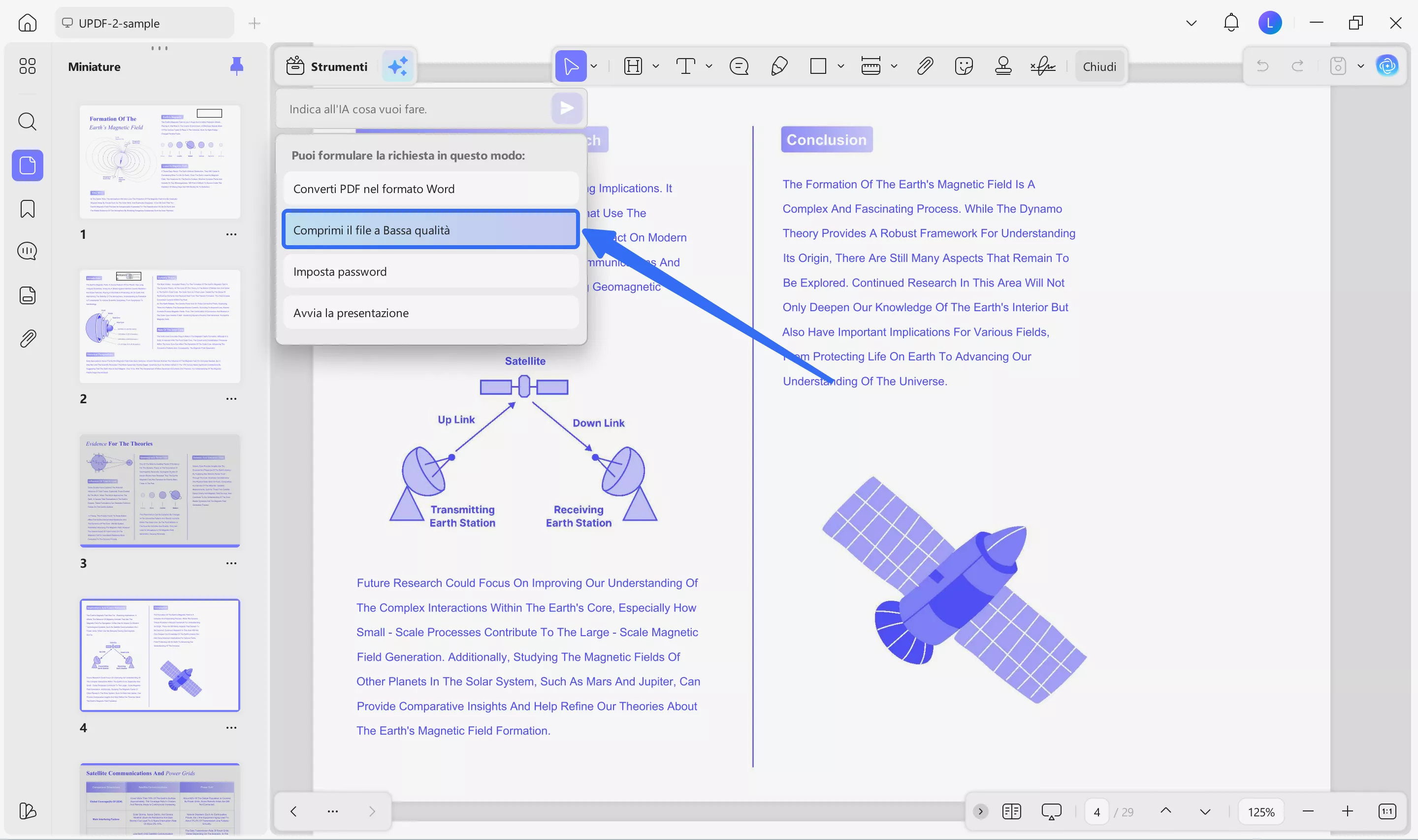Expand the text tool dropdown arrow
1418x840 pixels.
click(709, 66)
